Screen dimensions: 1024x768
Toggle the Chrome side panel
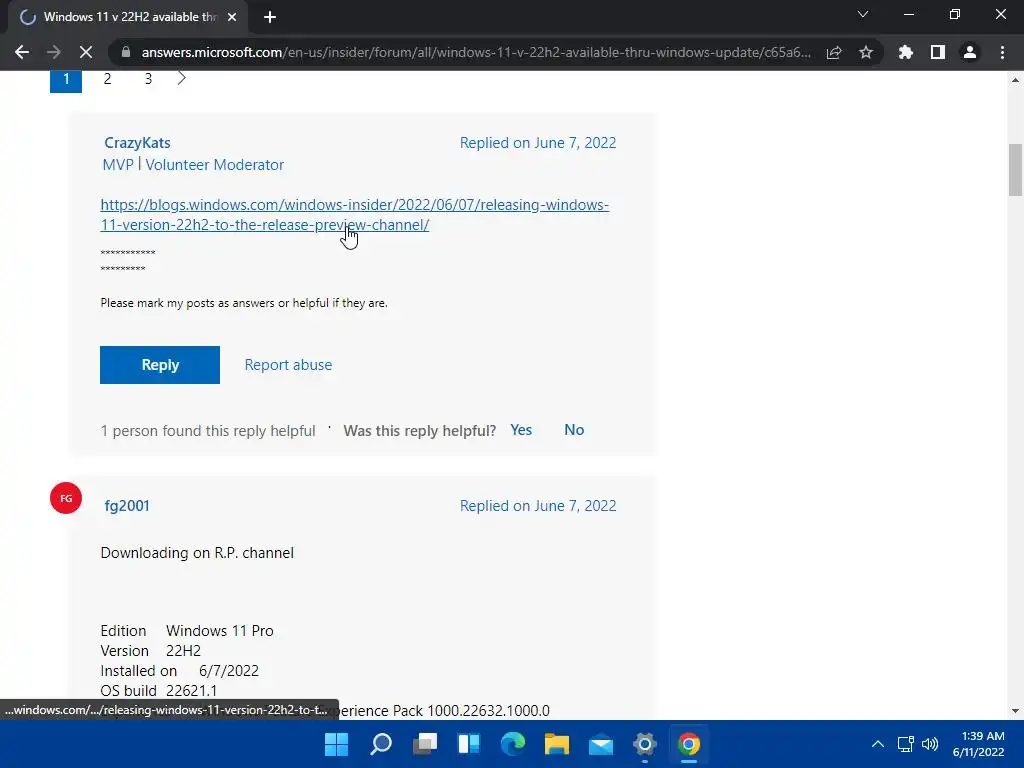(x=938, y=52)
